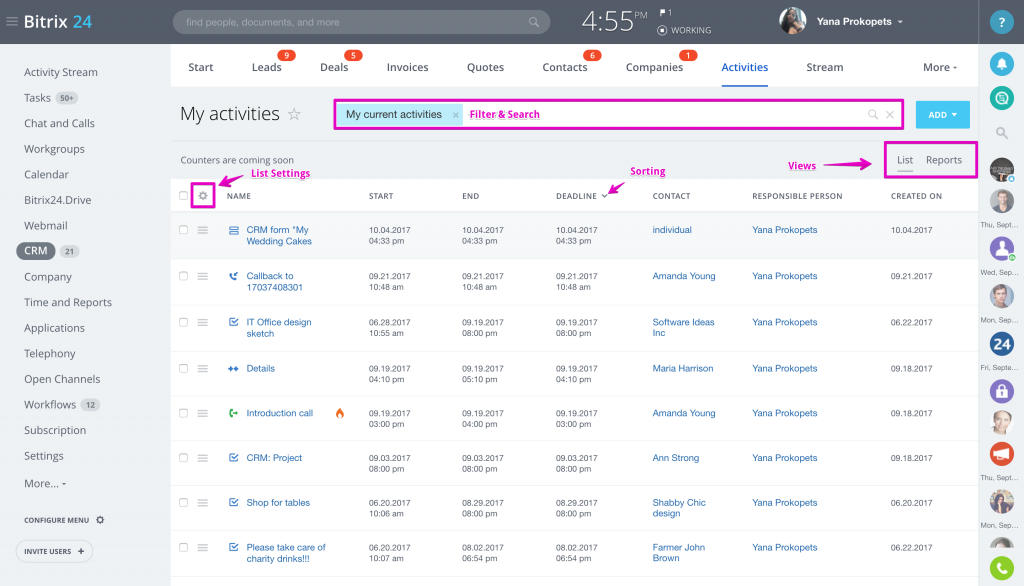This screenshot has height=586, width=1024.
Task: Click the right sidebar search magnifier icon
Action: point(1001,133)
